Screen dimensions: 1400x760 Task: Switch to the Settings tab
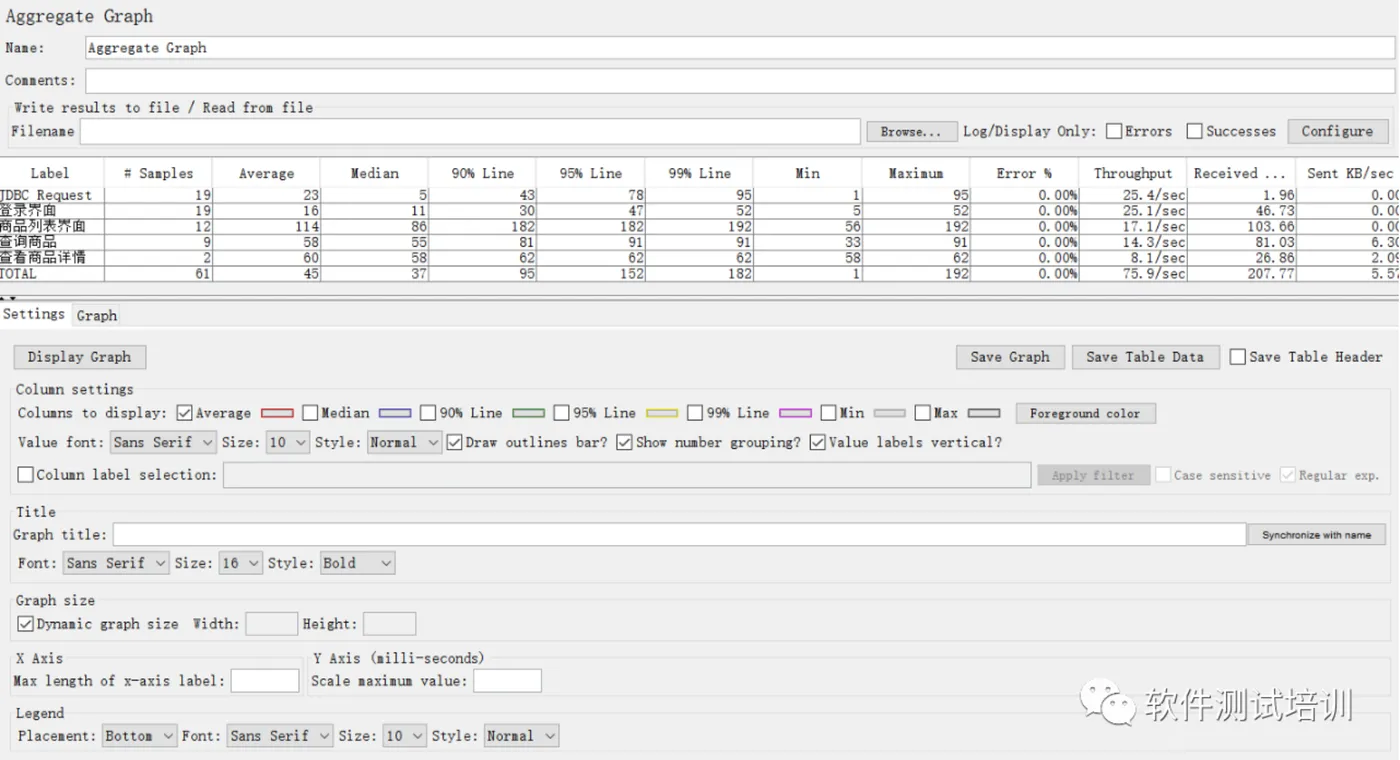pos(34,314)
